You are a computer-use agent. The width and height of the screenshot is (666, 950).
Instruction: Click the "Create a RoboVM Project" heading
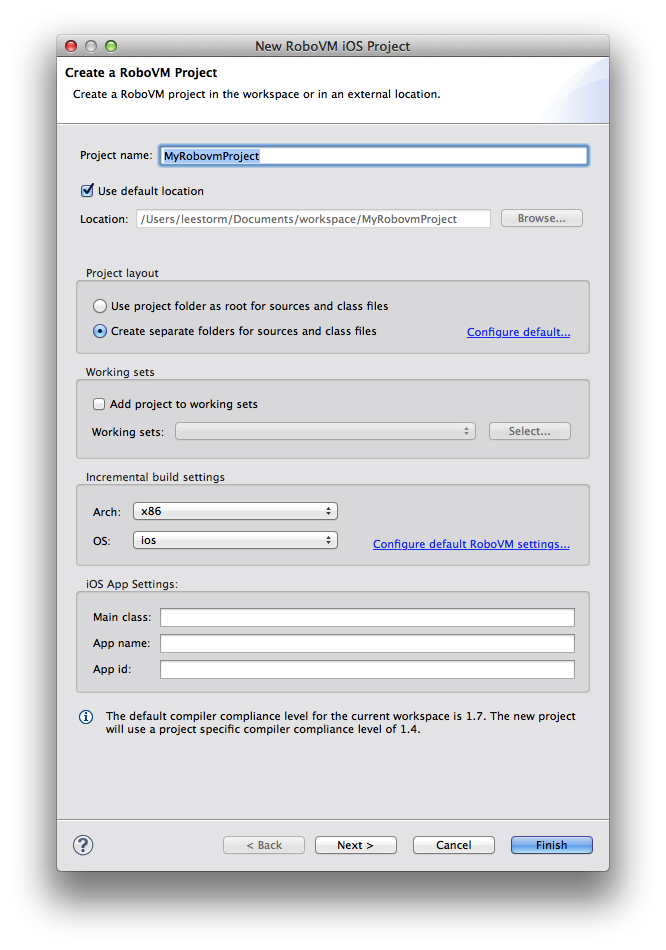[141, 73]
